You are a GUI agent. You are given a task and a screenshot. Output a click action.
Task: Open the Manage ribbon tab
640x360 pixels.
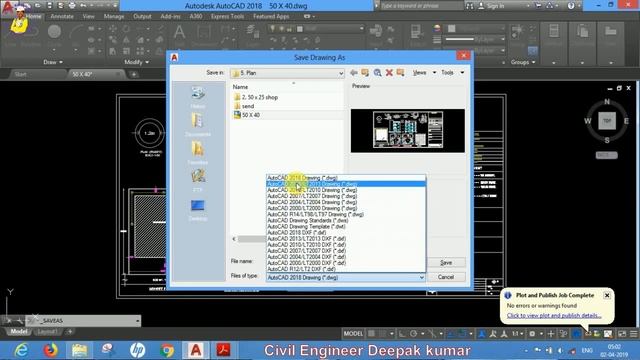[114, 16]
